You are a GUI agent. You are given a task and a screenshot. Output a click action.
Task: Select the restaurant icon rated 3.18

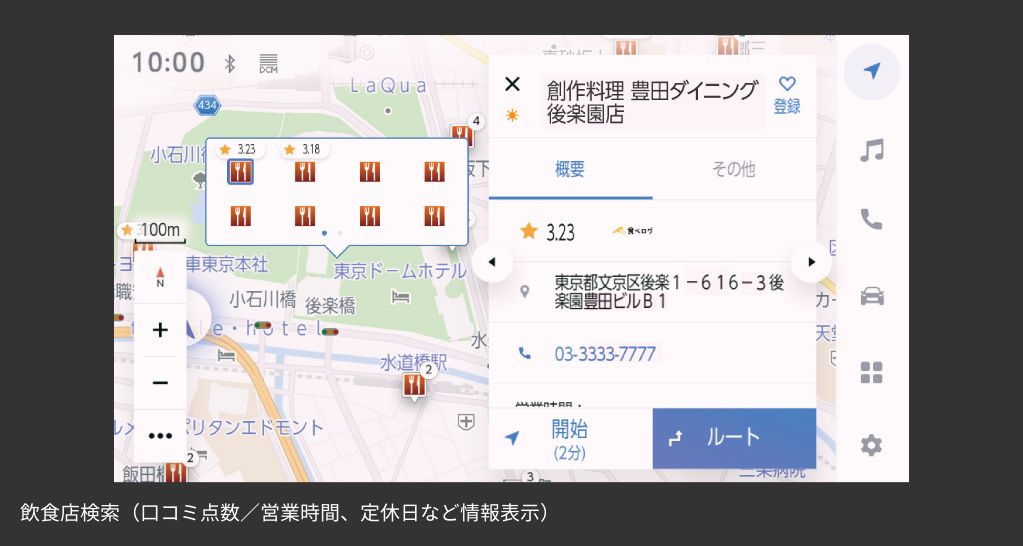pyautogui.click(x=305, y=172)
